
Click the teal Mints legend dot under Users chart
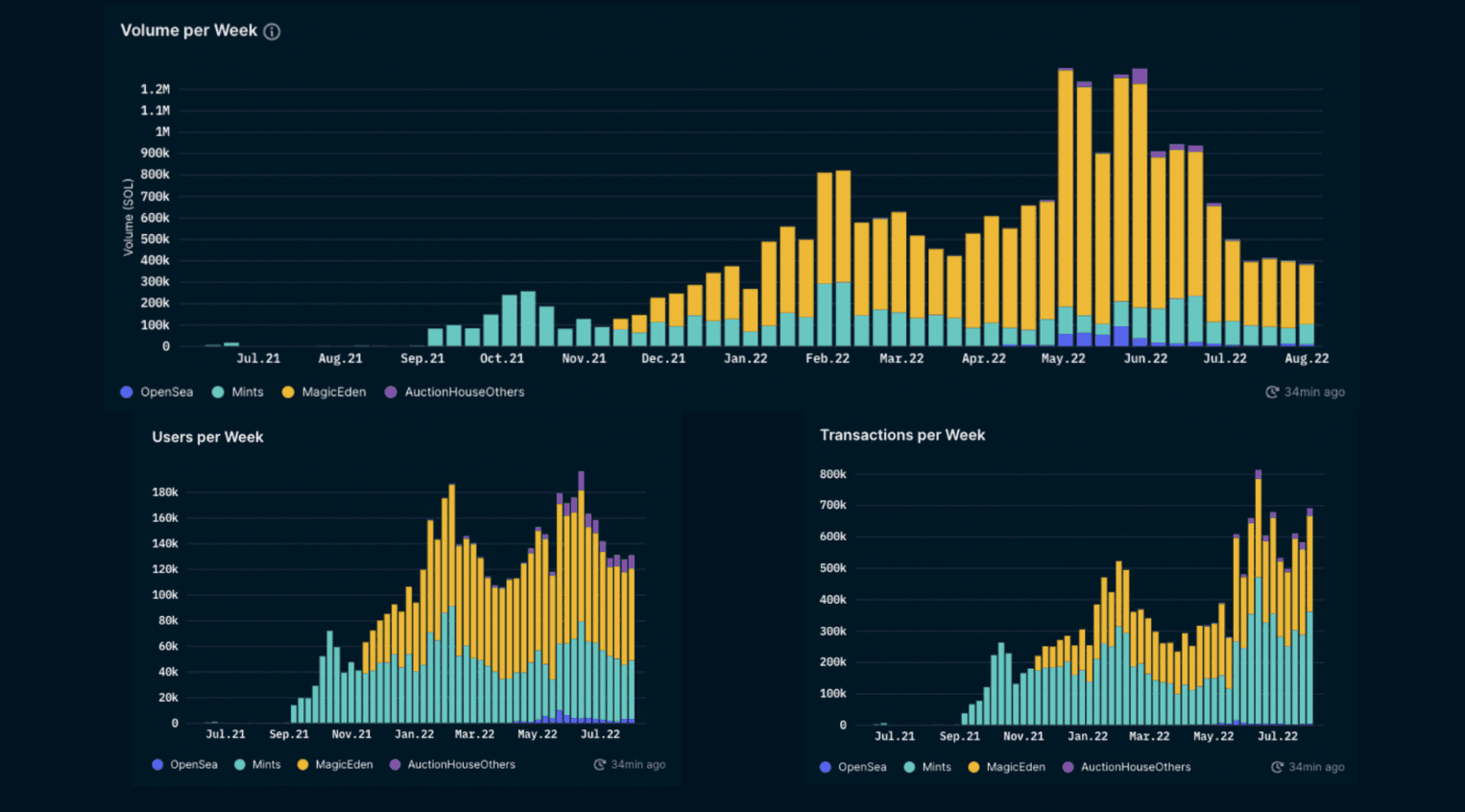240,765
